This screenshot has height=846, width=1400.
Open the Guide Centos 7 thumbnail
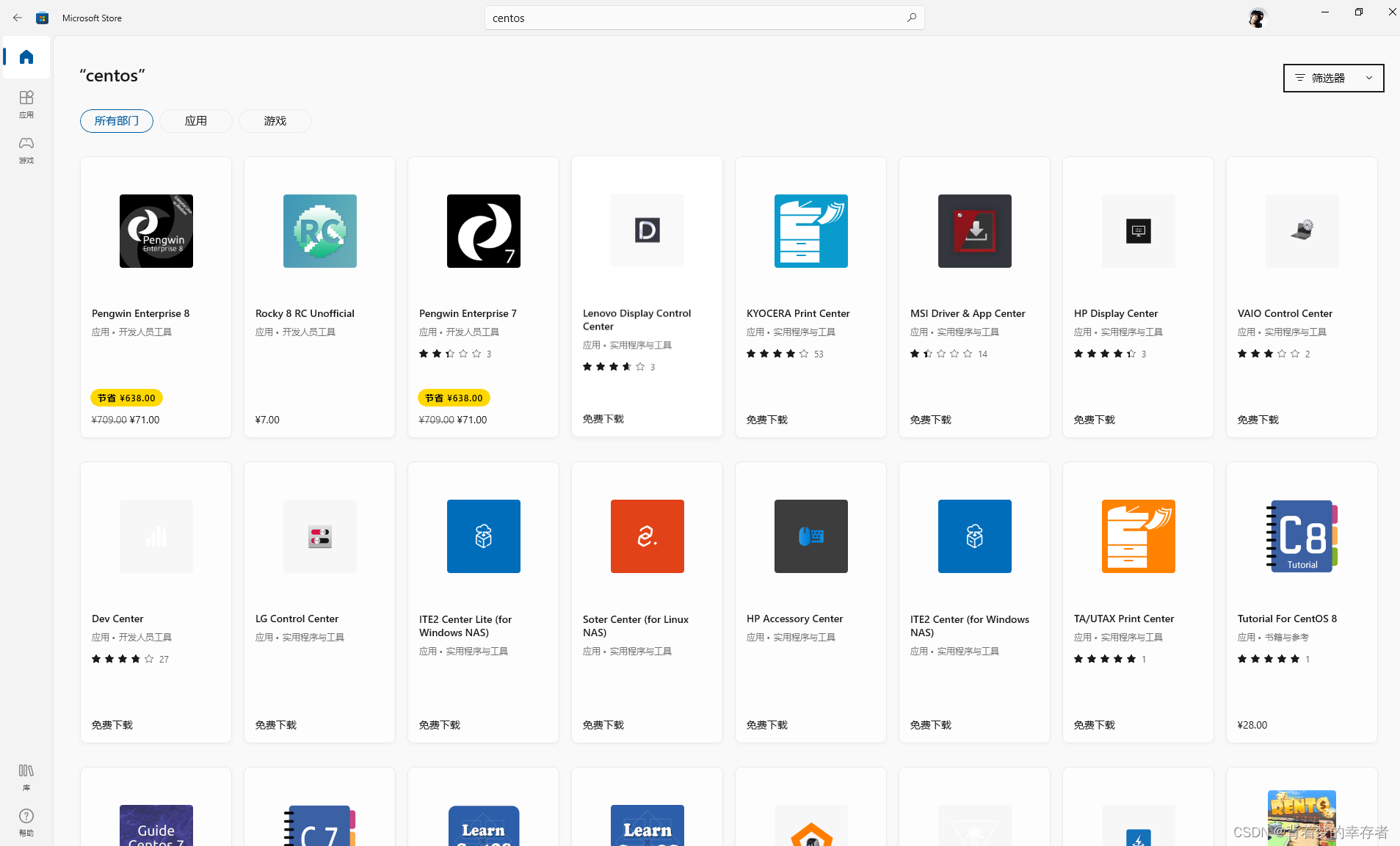156,825
